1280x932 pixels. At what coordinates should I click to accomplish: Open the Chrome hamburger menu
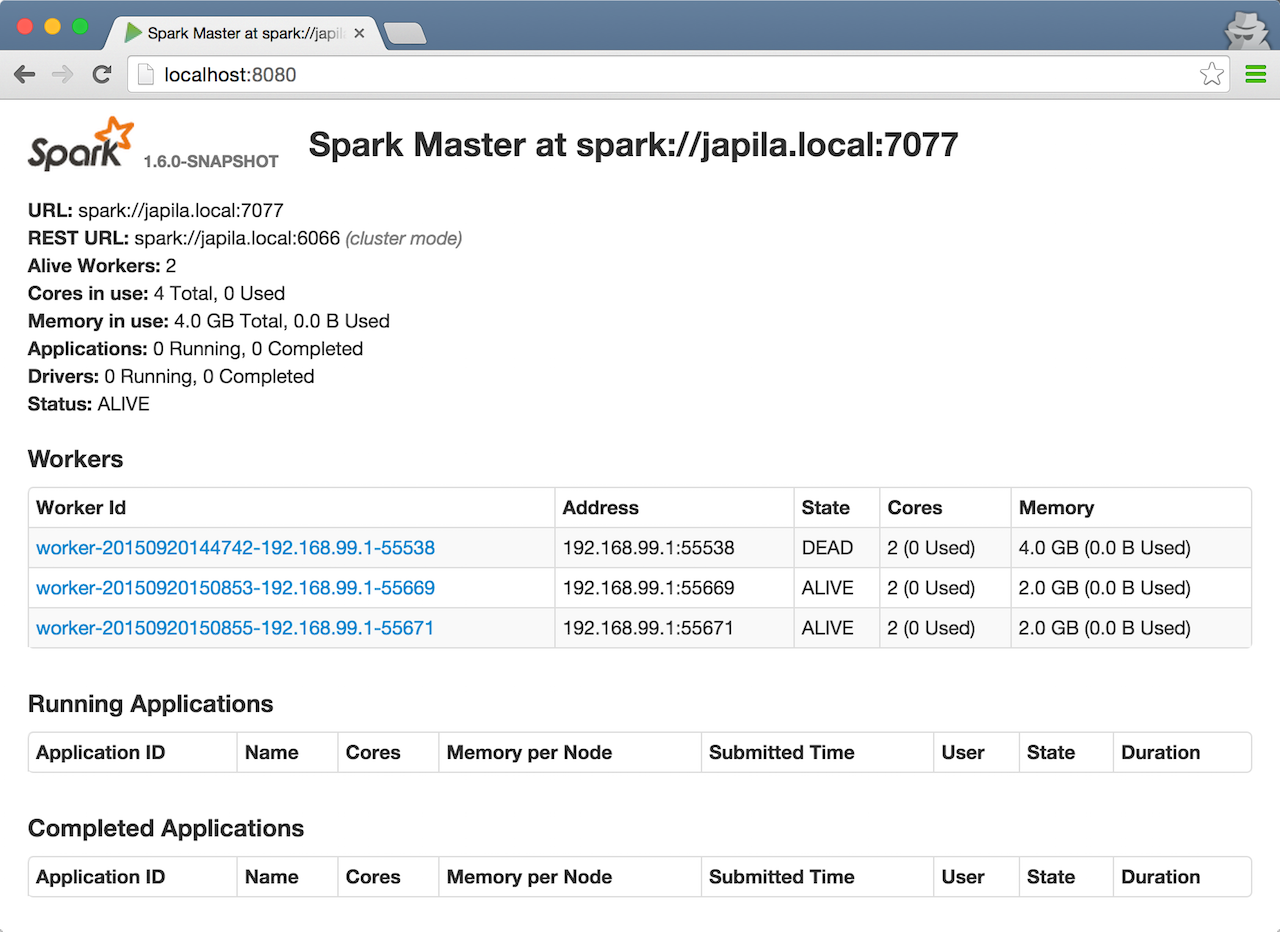coord(1255,75)
